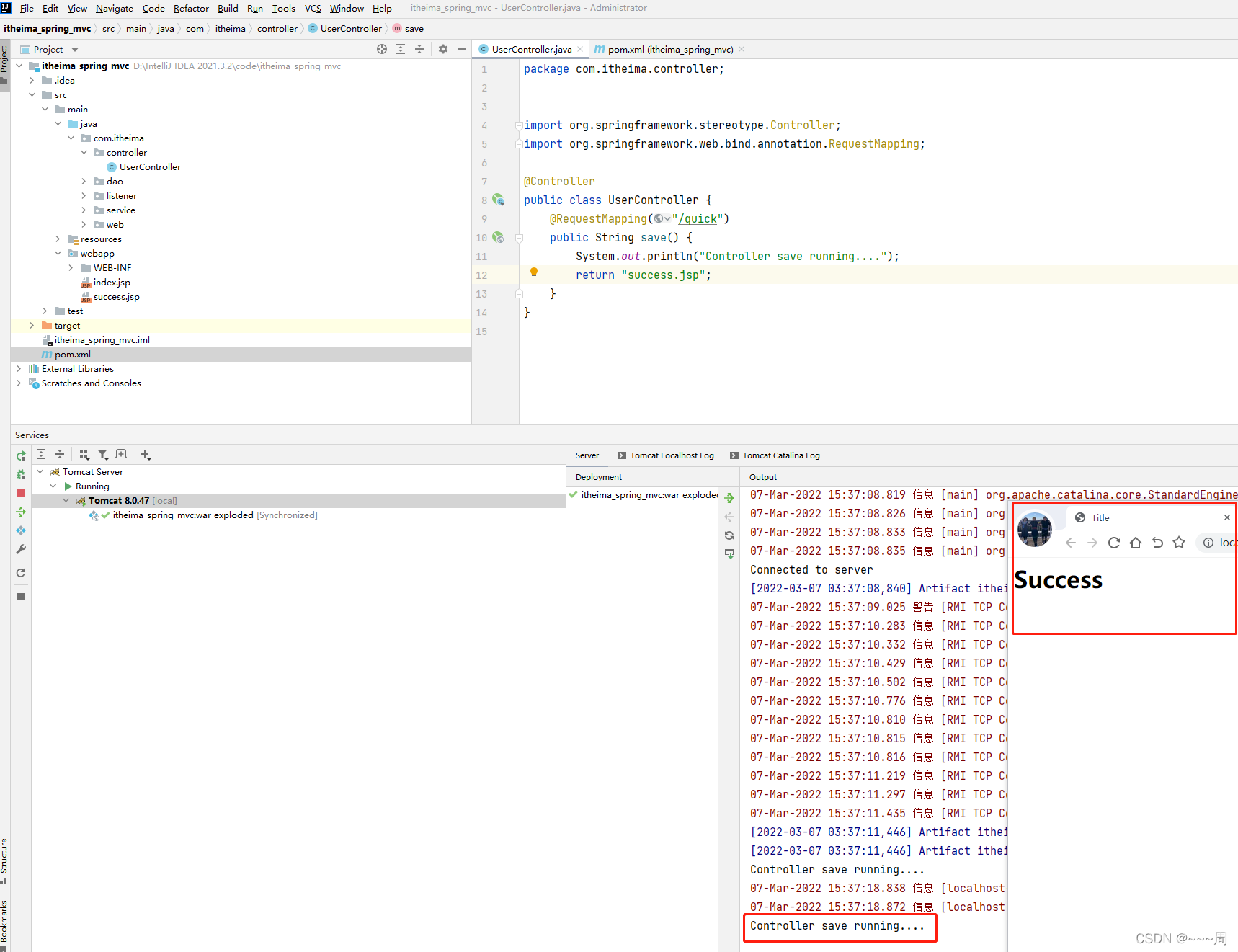This screenshot has height=952, width=1238.
Task: Hide the Project panel with minus icon
Action: click(462, 49)
